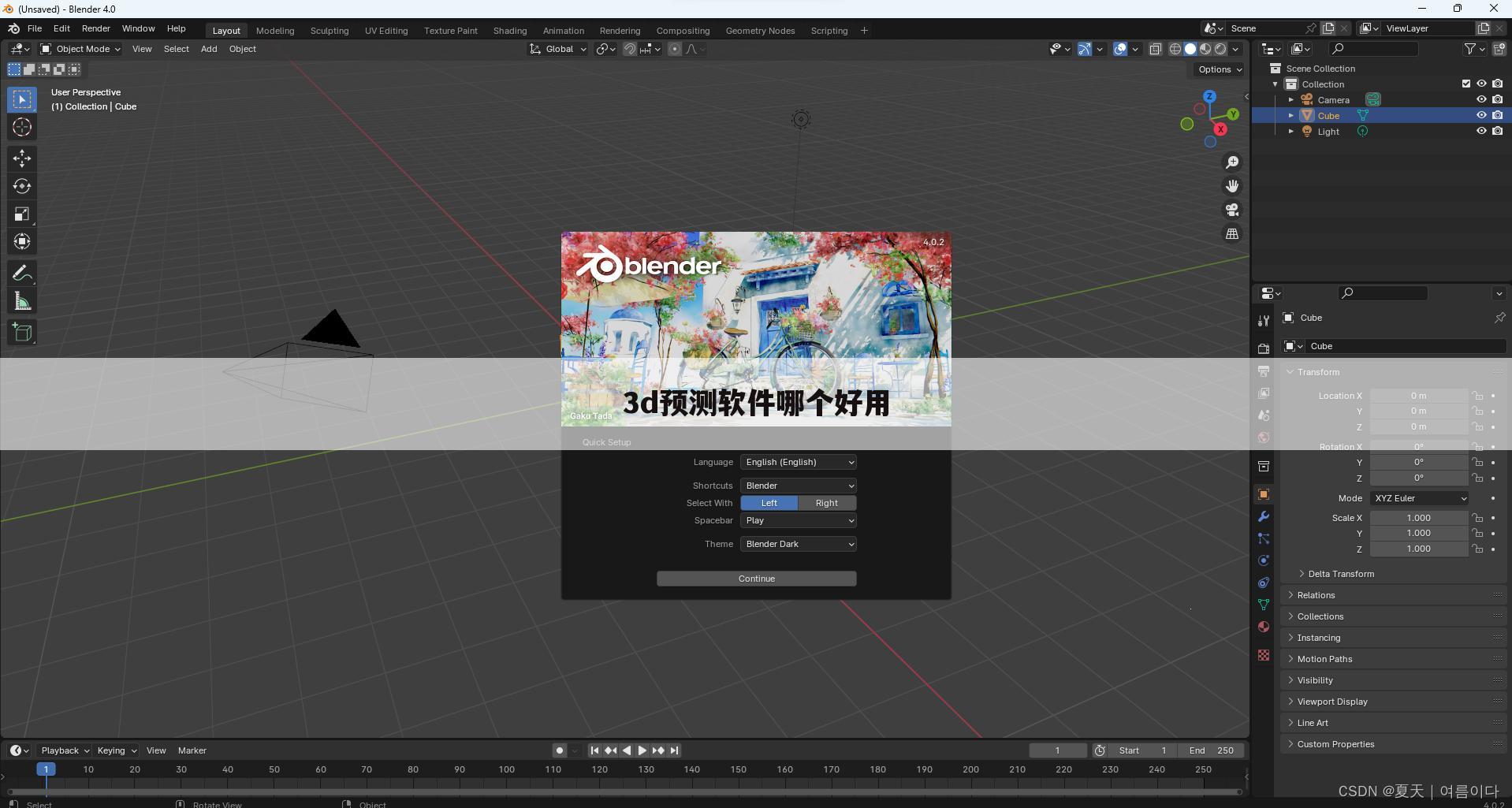Choose Left for Select With
This screenshot has width=1512, height=808.
(769, 503)
